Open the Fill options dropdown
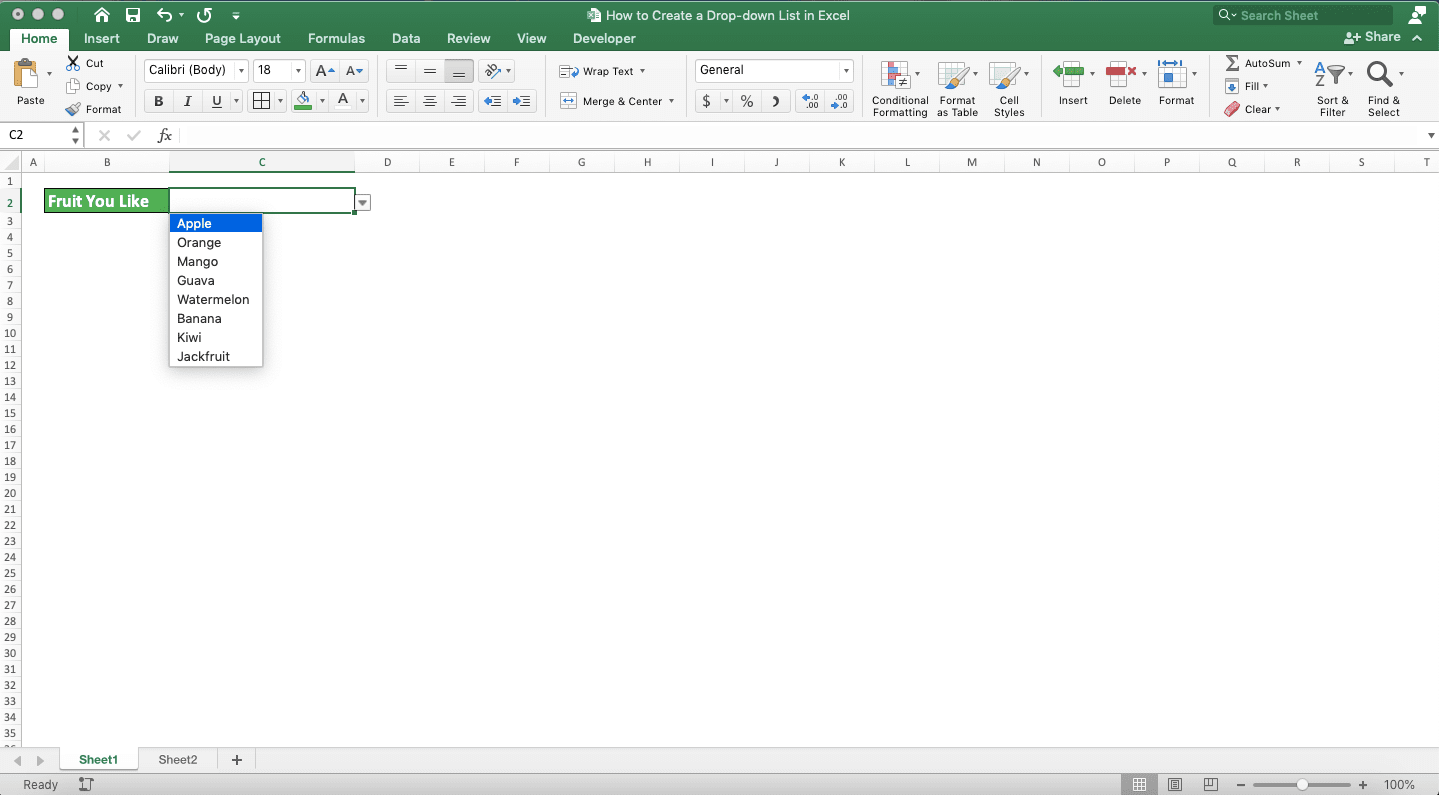Screen dimensions: 1439x795 click(1265, 86)
